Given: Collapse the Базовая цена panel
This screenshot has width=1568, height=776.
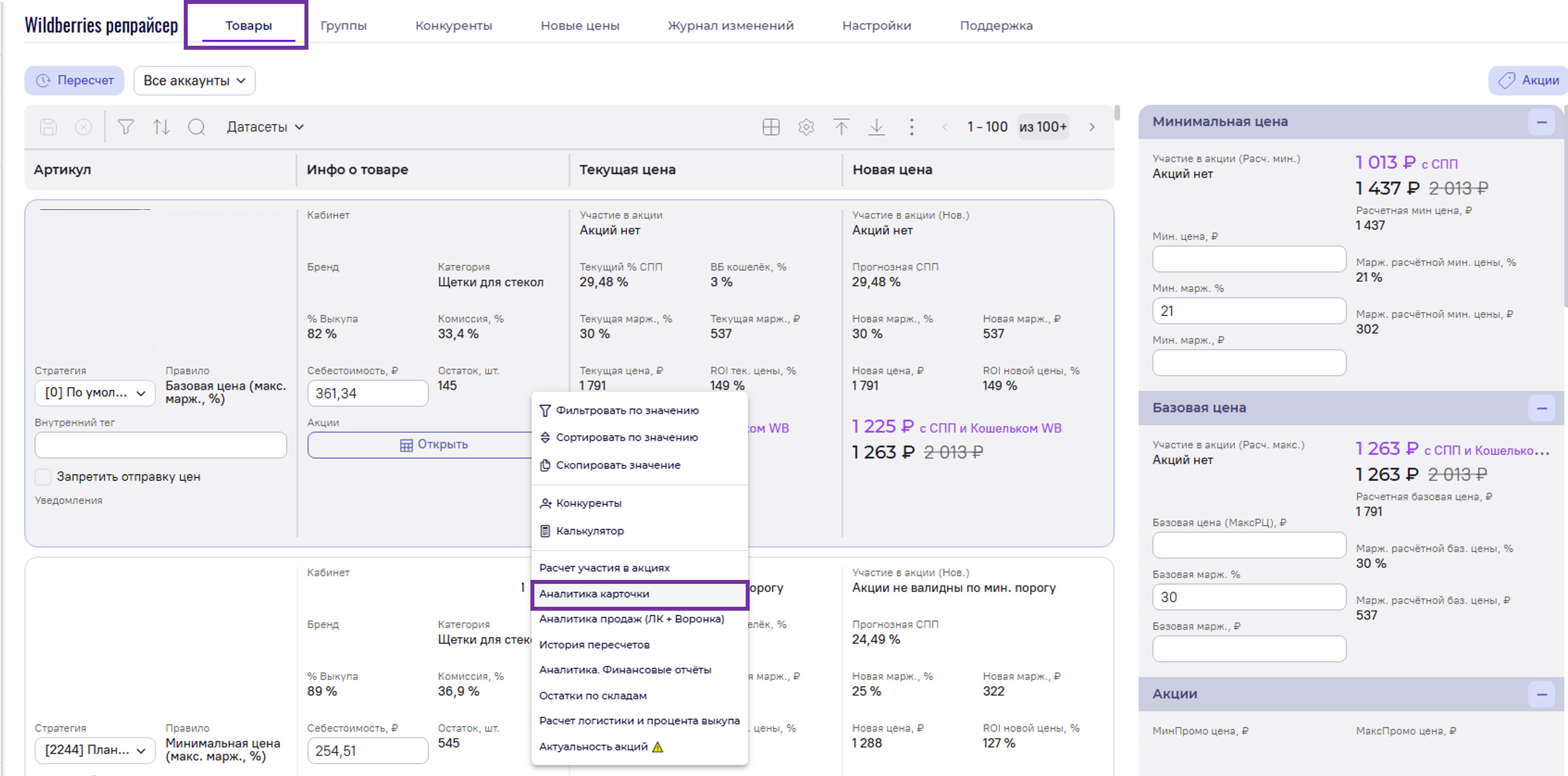Looking at the screenshot, I should (1541, 408).
